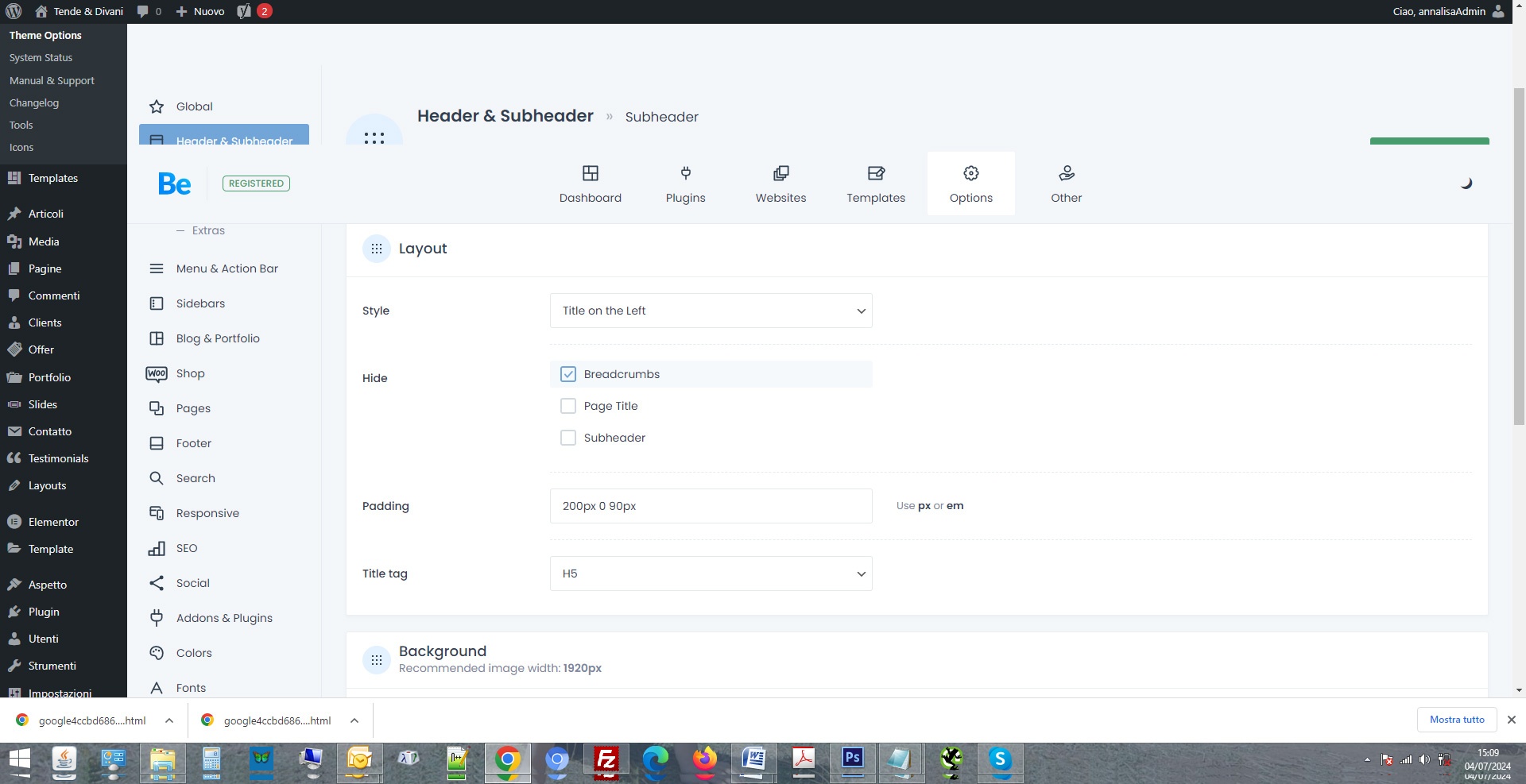Open the Style dropdown
Viewport: 1526px width, 784px height.
point(711,311)
